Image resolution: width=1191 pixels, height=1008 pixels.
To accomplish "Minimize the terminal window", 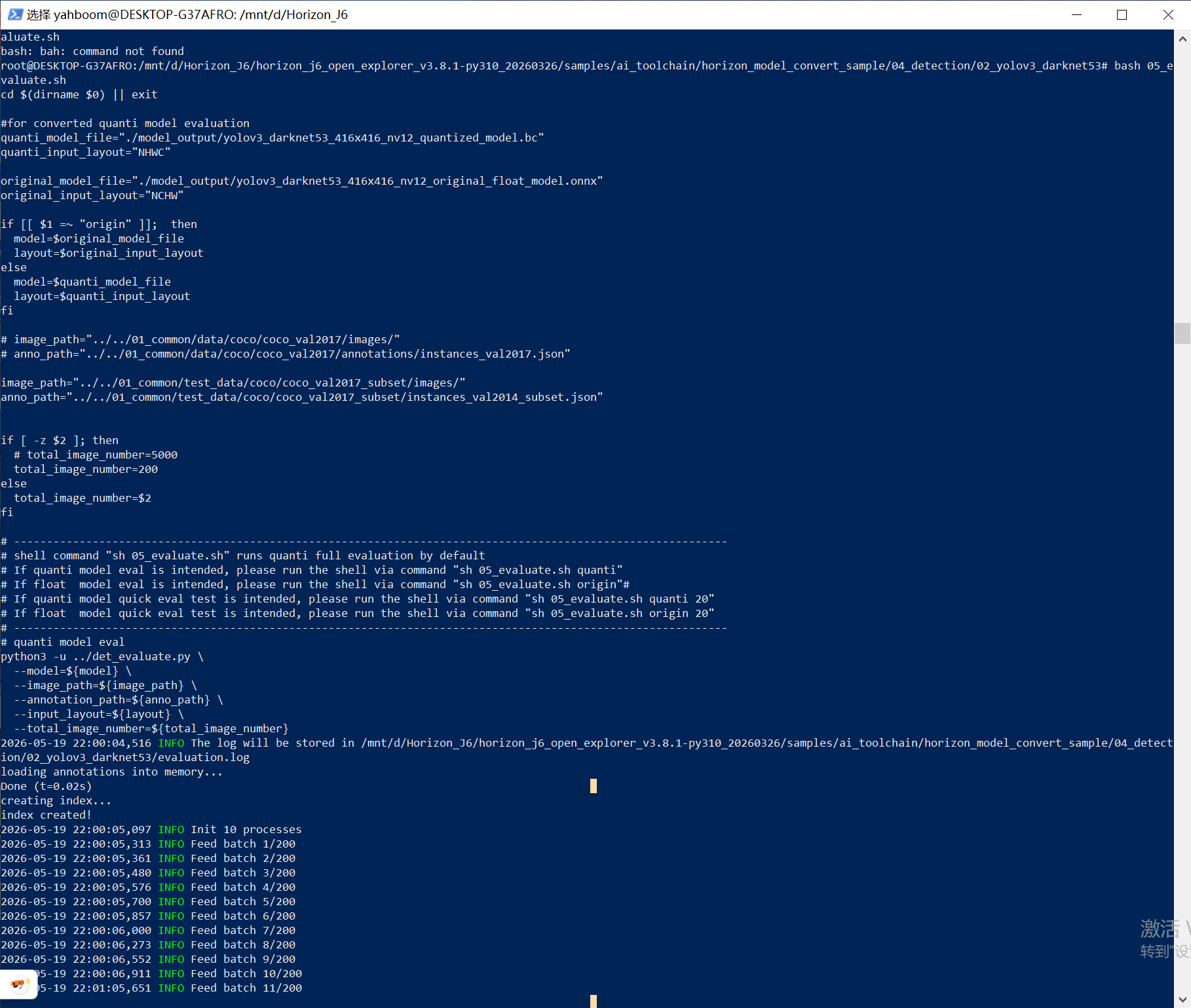I will [x=1076, y=14].
